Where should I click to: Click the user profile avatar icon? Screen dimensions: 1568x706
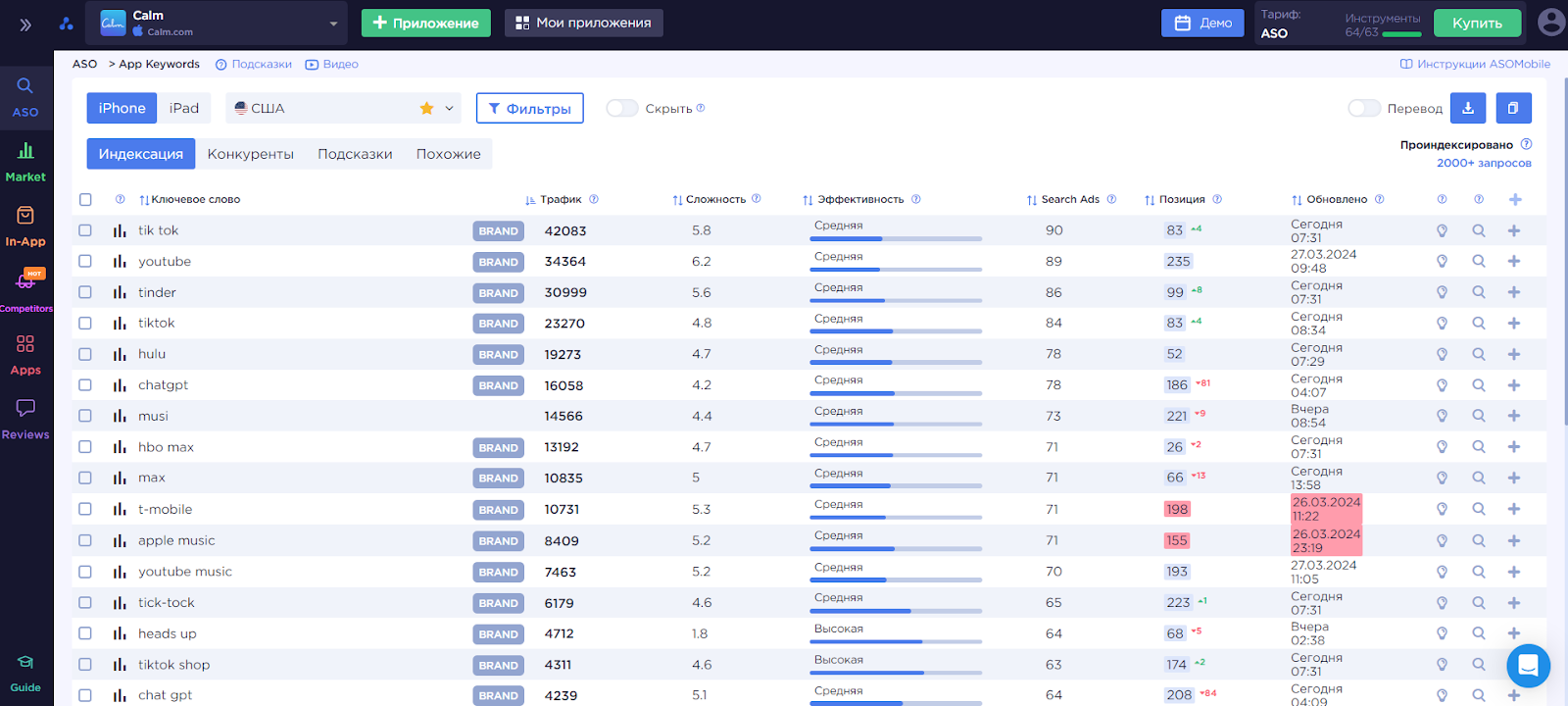[1551, 23]
